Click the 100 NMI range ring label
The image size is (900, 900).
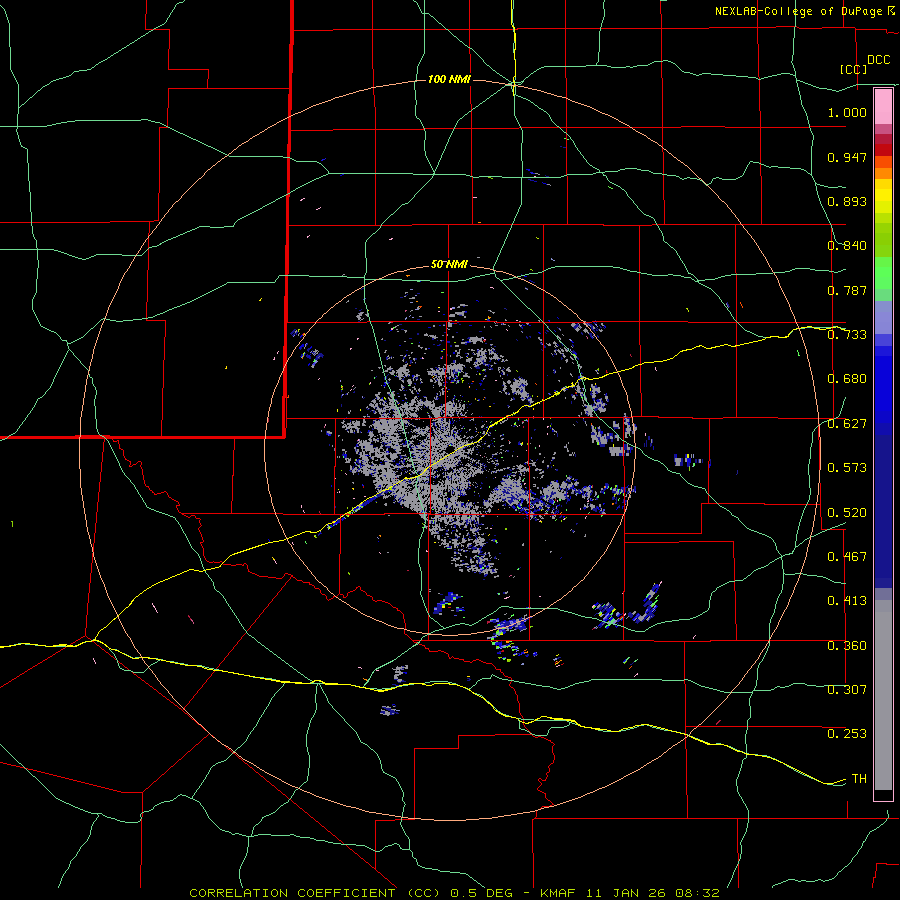pyautogui.click(x=449, y=79)
